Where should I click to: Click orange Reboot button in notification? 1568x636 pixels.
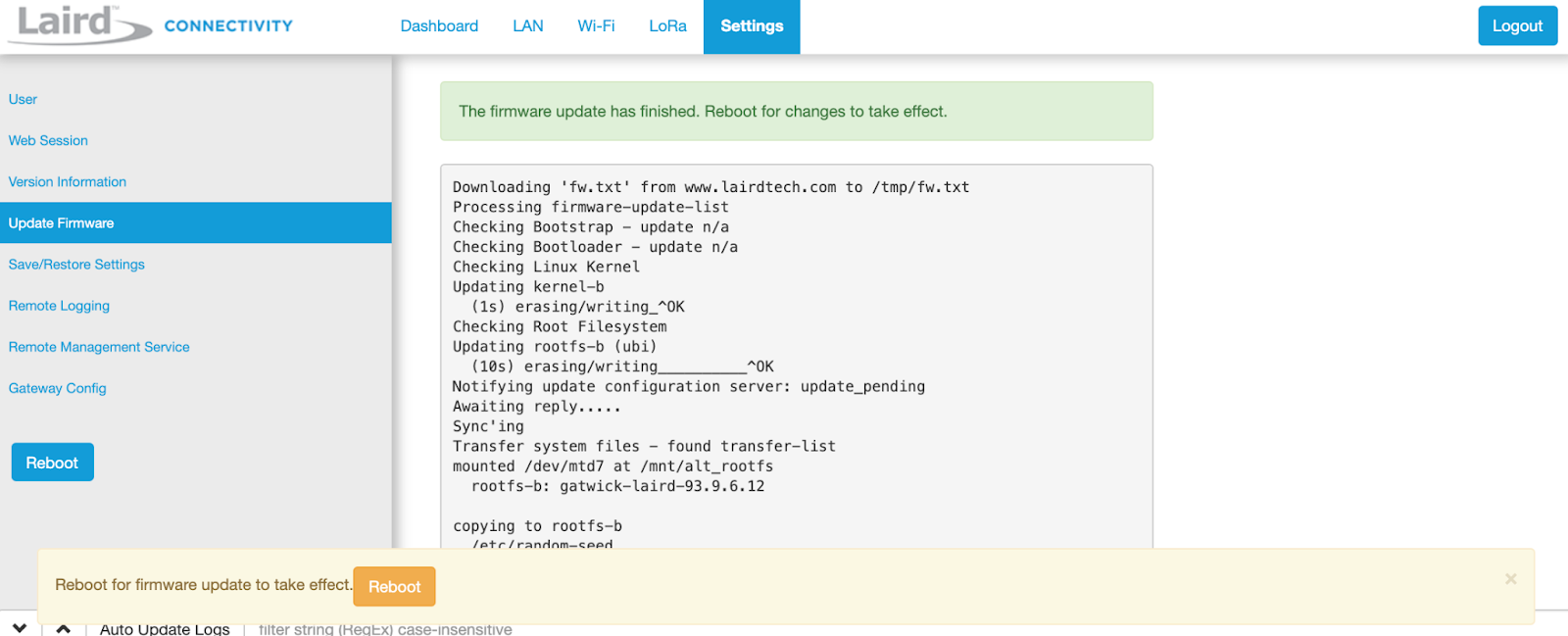click(394, 586)
